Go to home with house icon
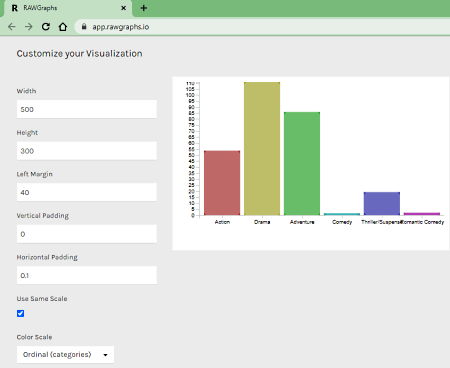The width and height of the screenshot is (450, 368). (x=63, y=27)
